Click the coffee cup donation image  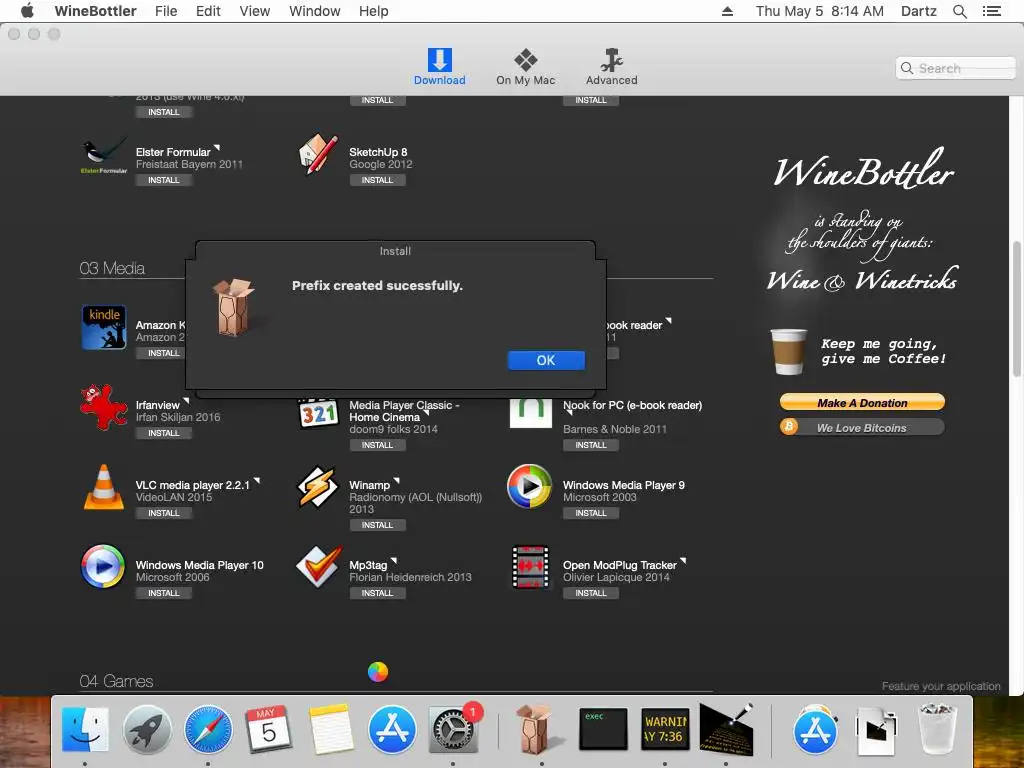tap(788, 351)
